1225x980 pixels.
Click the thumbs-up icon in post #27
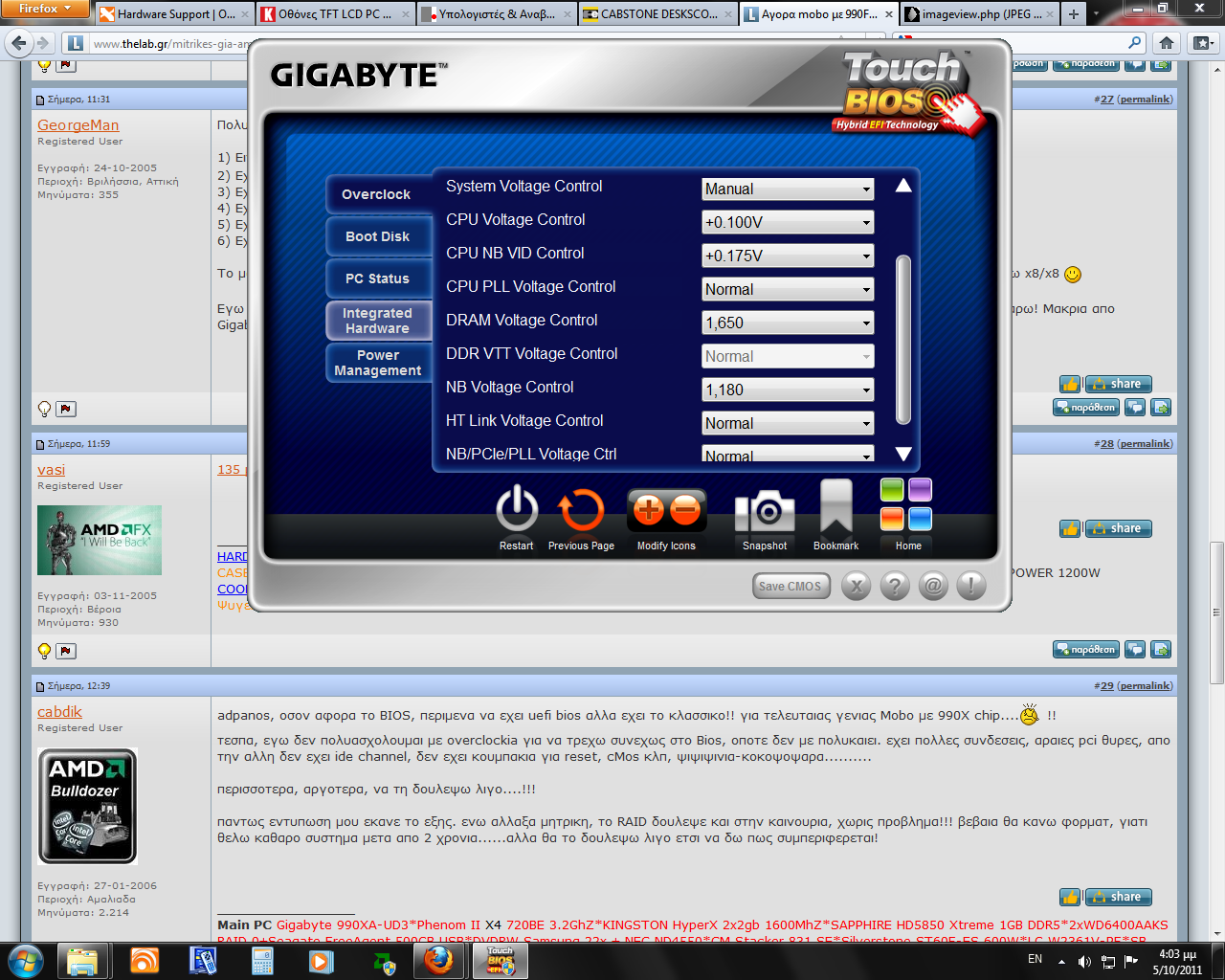1070,385
